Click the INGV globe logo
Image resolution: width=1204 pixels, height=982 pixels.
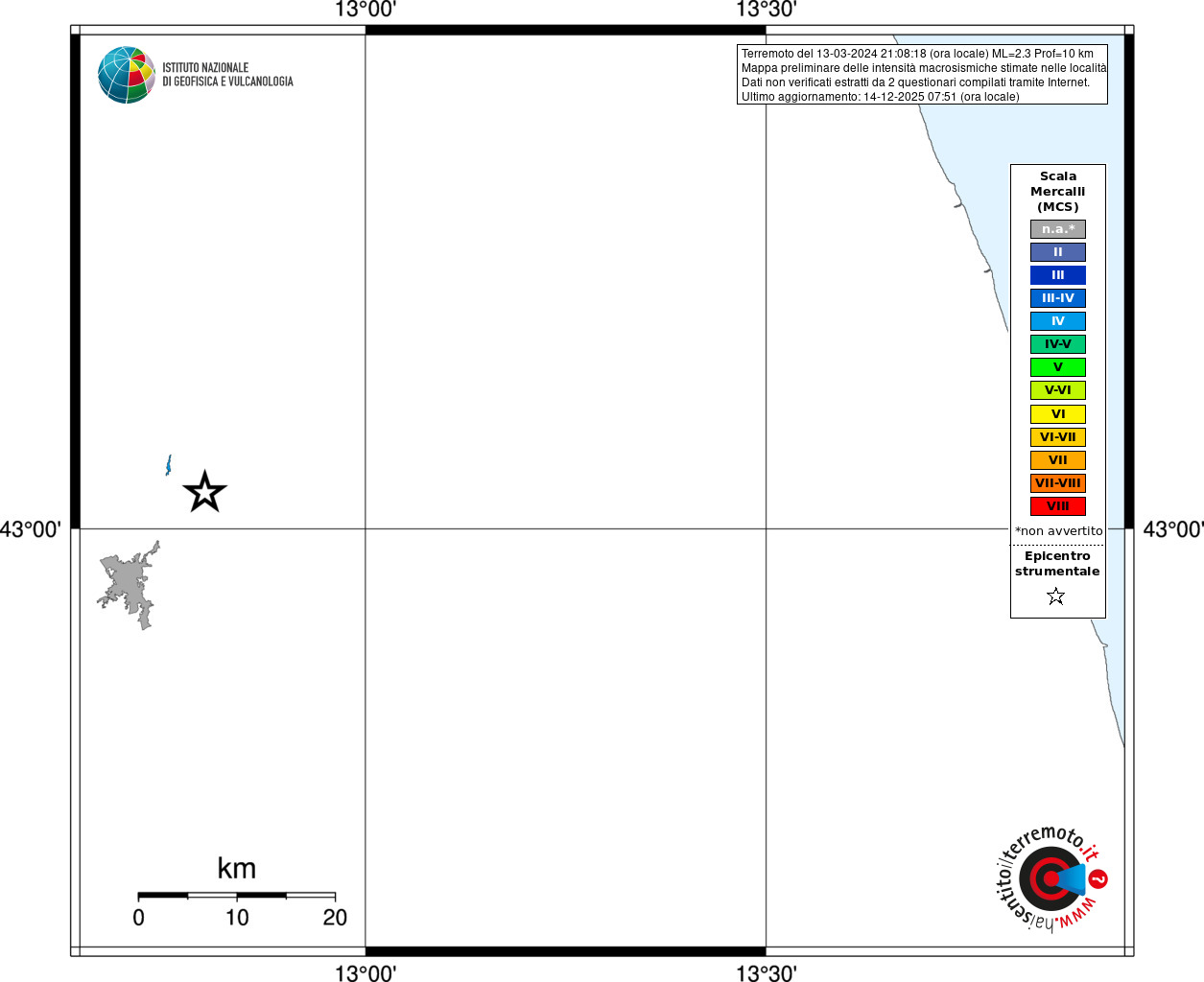127,75
